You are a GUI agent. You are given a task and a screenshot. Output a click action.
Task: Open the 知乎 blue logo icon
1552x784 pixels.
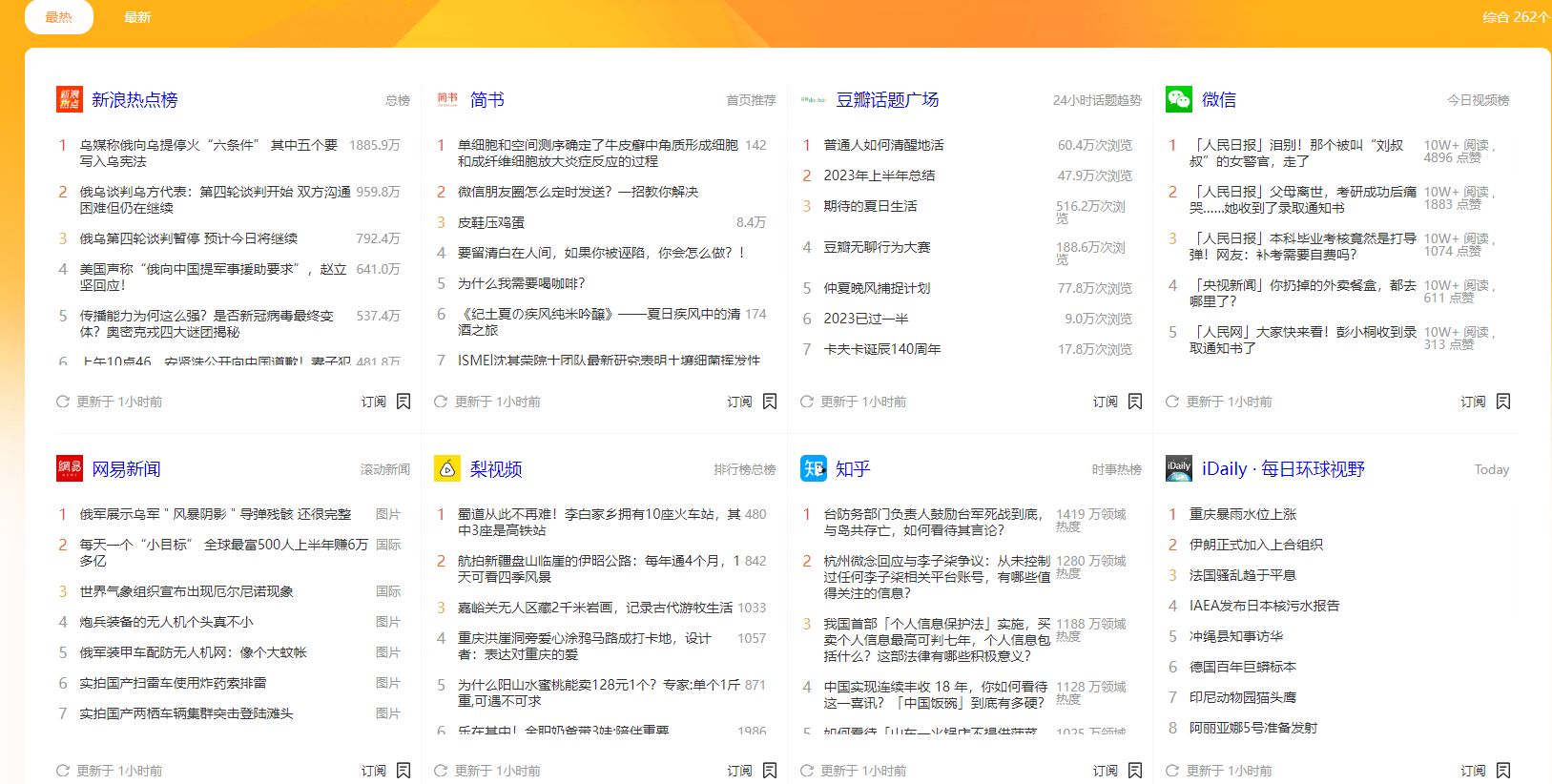click(x=814, y=468)
